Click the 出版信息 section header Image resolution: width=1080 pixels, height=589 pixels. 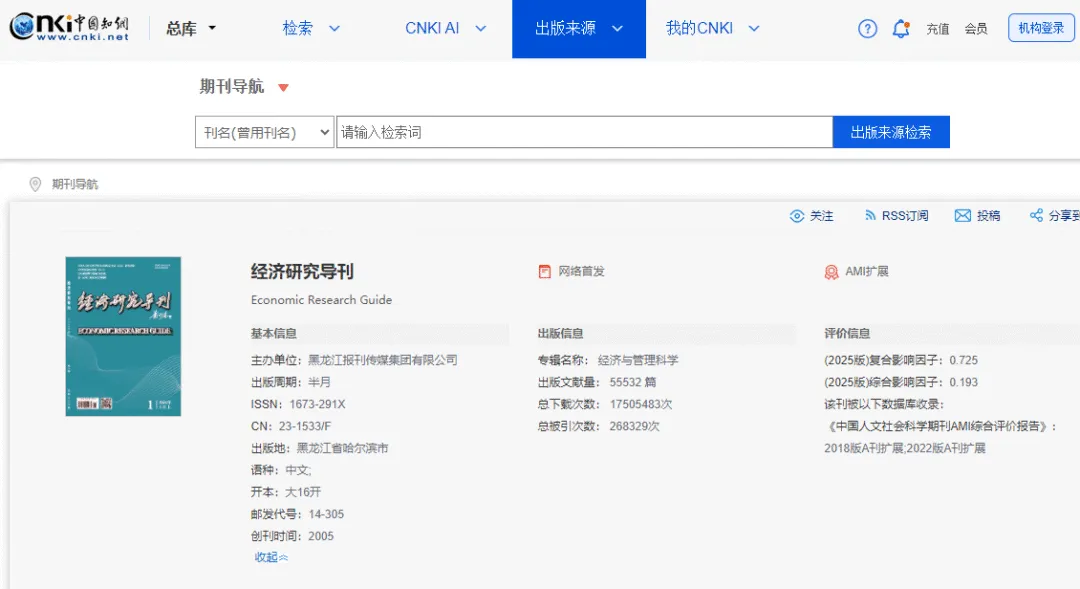[x=561, y=333]
